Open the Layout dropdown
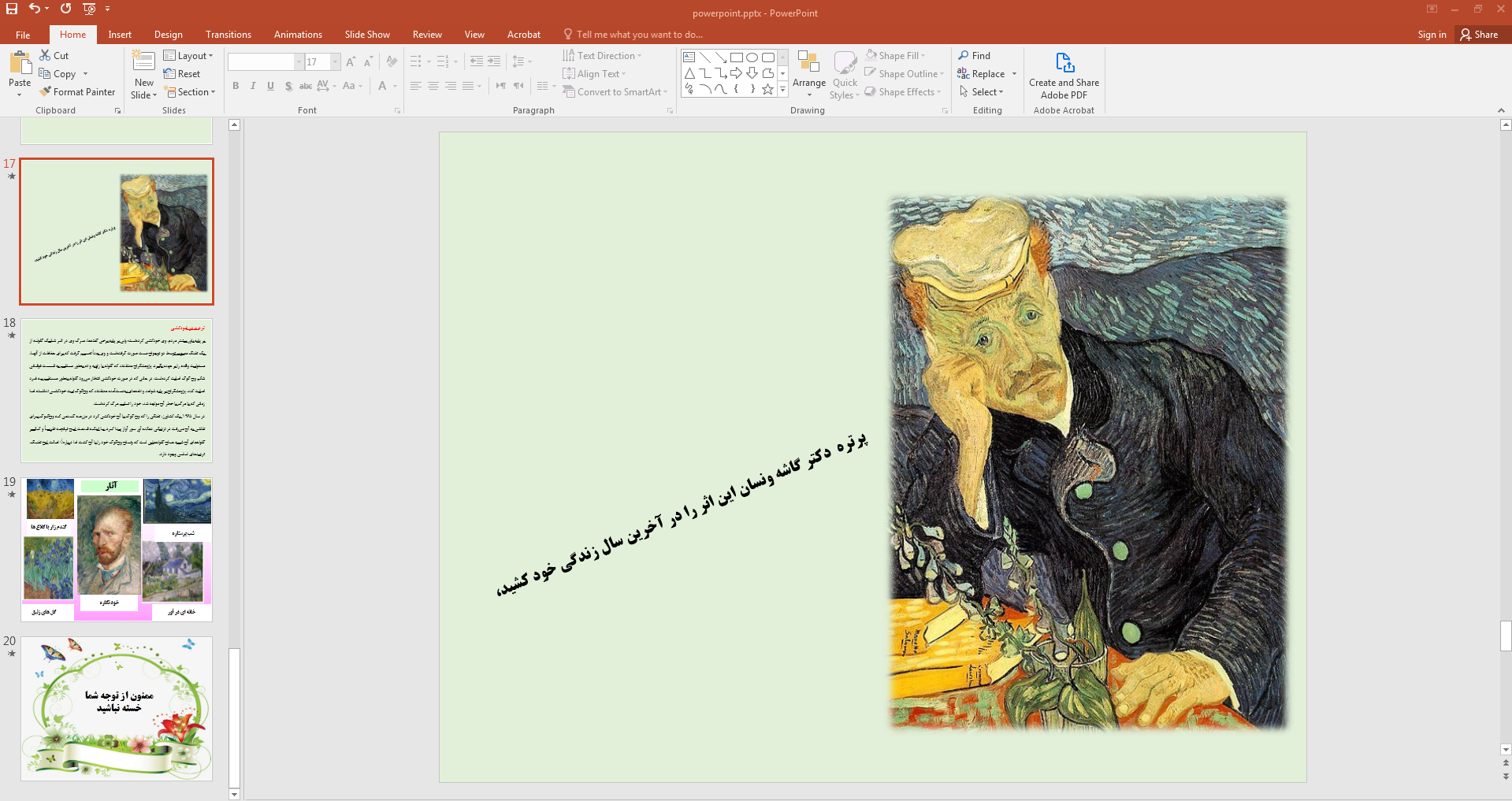The height and width of the screenshot is (801, 1512). [x=188, y=56]
